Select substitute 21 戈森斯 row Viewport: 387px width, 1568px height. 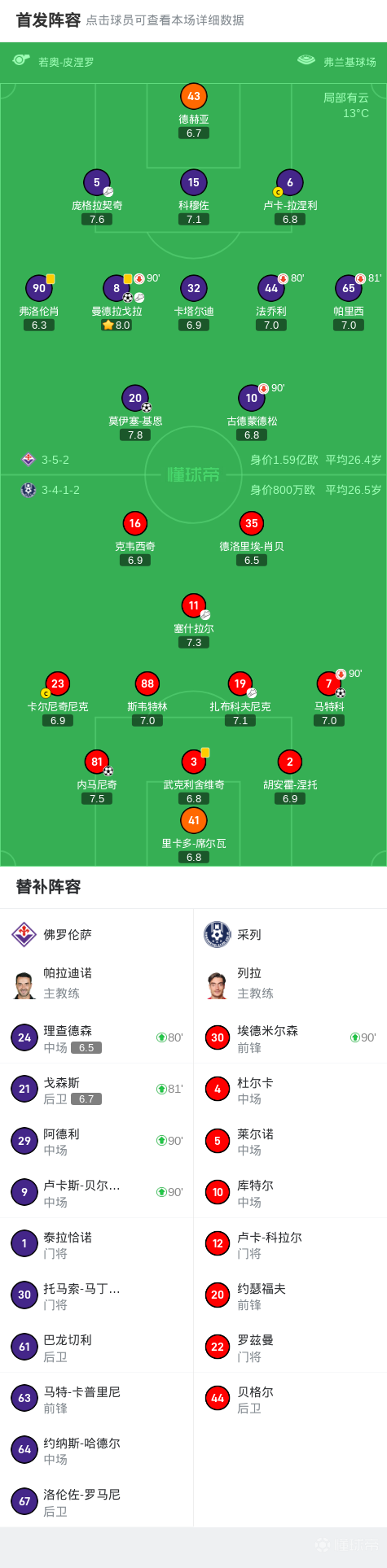[x=97, y=1089]
